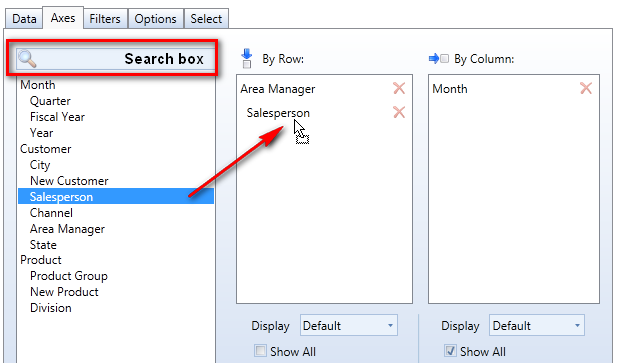The image size is (617, 363).
Task: Open the Options tab
Action: [155, 19]
